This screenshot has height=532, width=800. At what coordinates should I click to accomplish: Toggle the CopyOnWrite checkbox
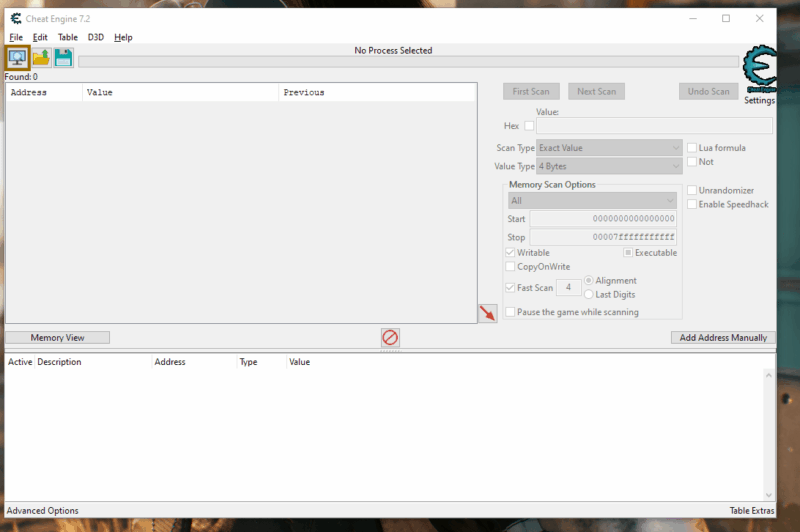coord(510,266)
